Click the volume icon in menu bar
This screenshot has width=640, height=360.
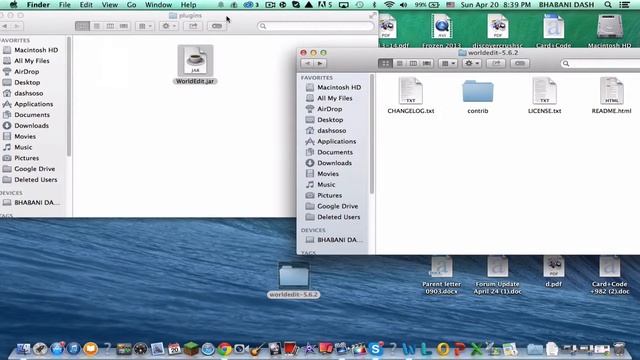(x=403, y=5)
